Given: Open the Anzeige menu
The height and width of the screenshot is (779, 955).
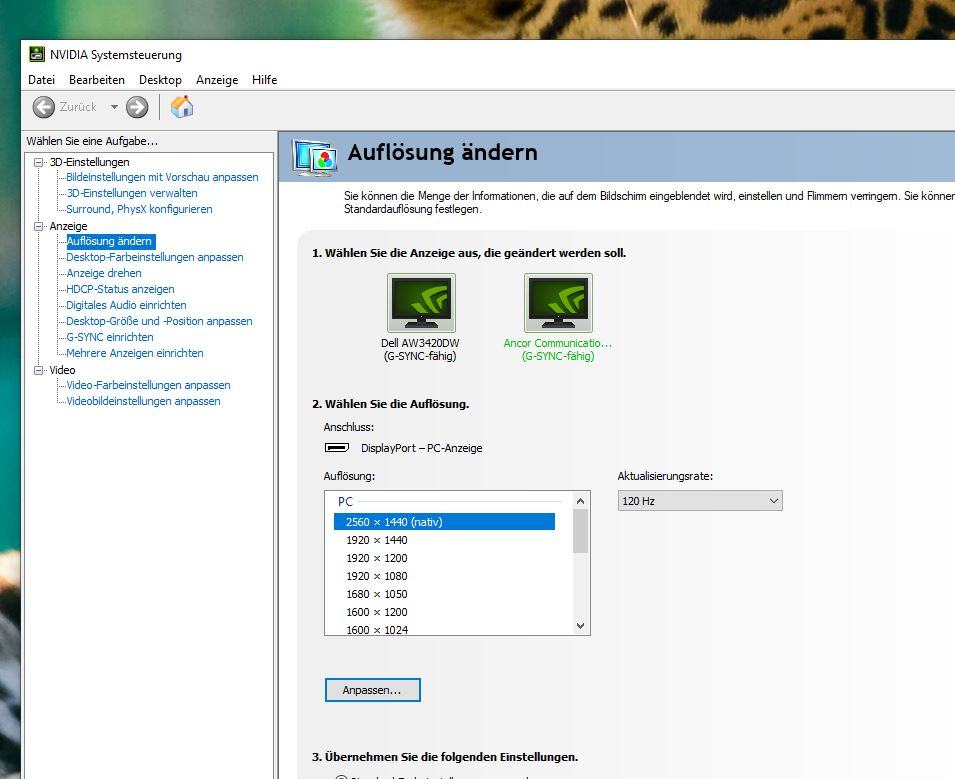Looking at the screenshot, I should (x=217, y=80).
